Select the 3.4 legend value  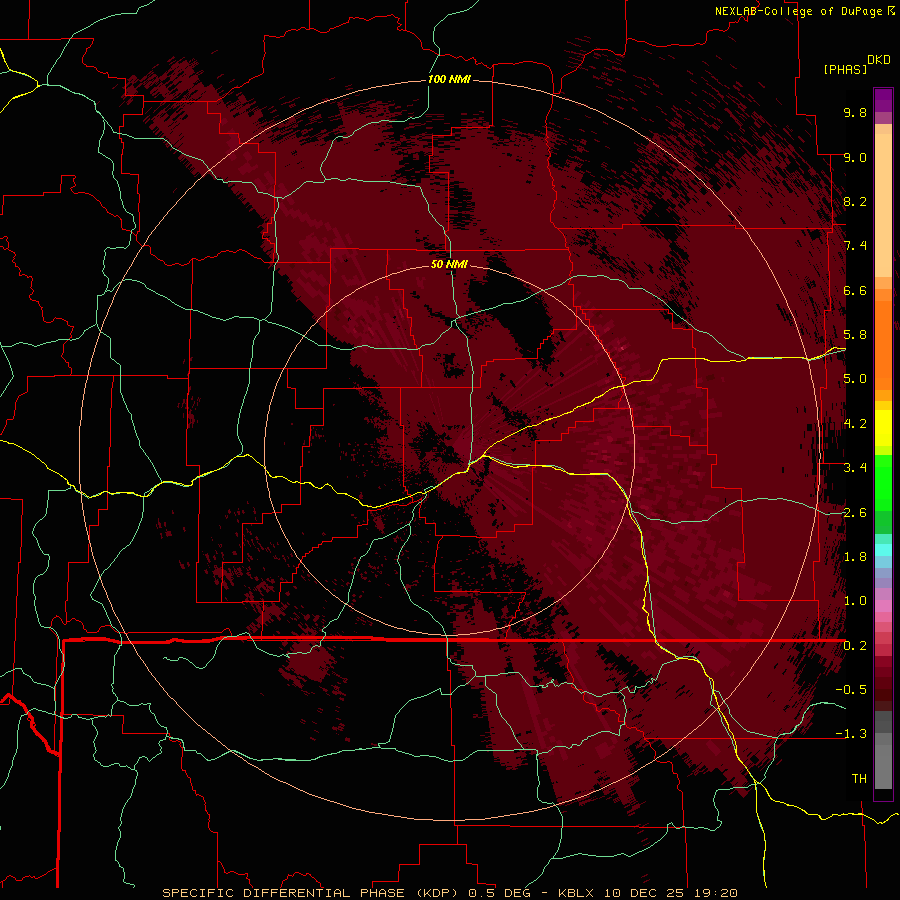tap(855, 468)
